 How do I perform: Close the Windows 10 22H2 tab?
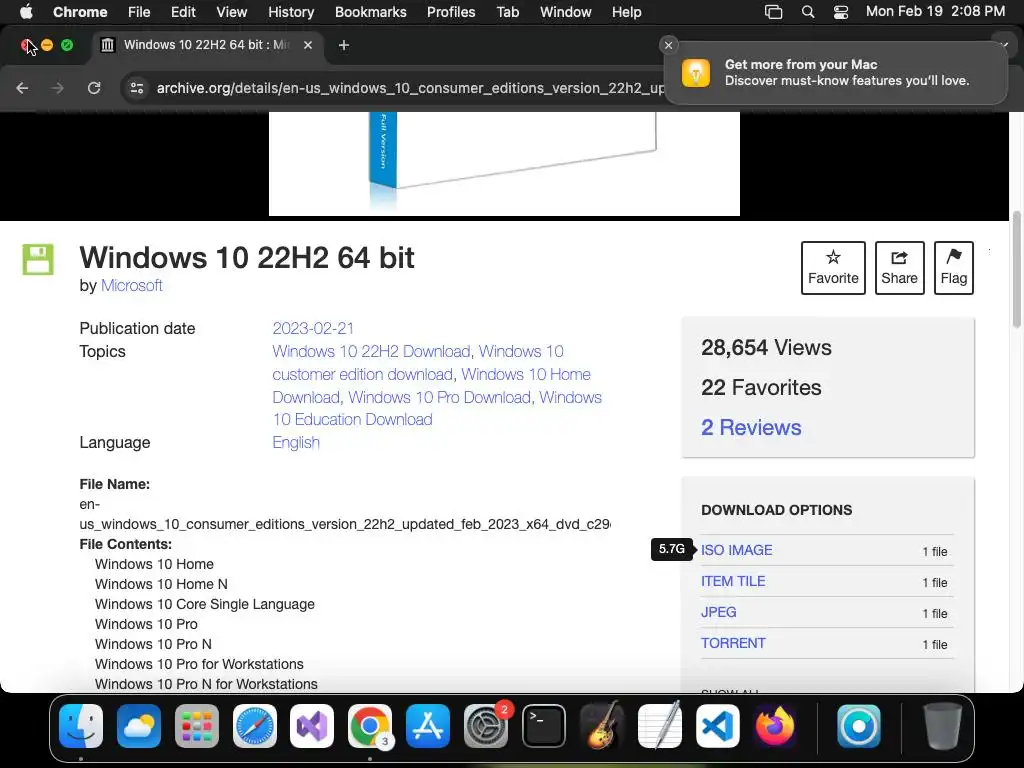[x=308, y=45]
